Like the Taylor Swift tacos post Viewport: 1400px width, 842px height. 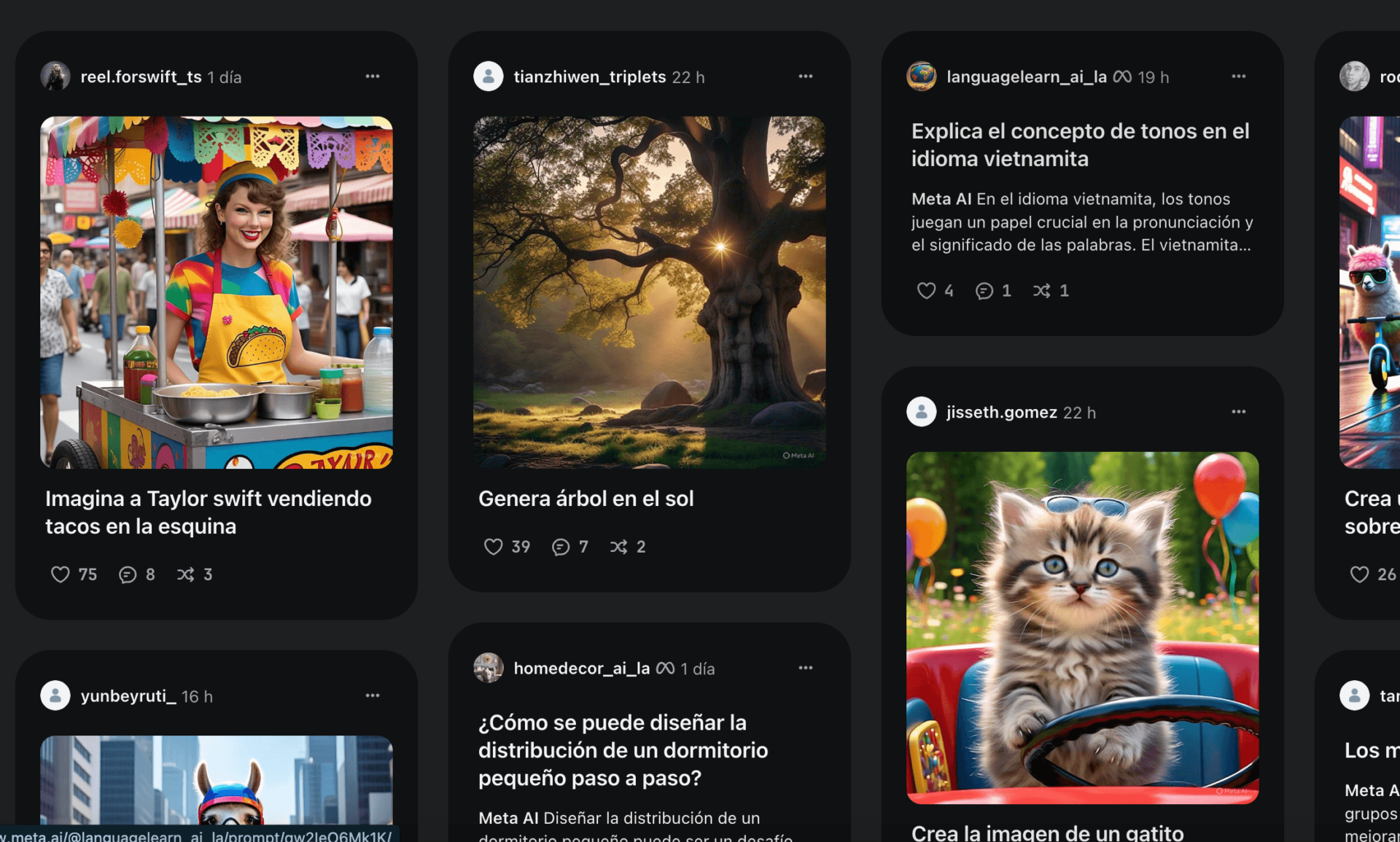tap(61, 574)
